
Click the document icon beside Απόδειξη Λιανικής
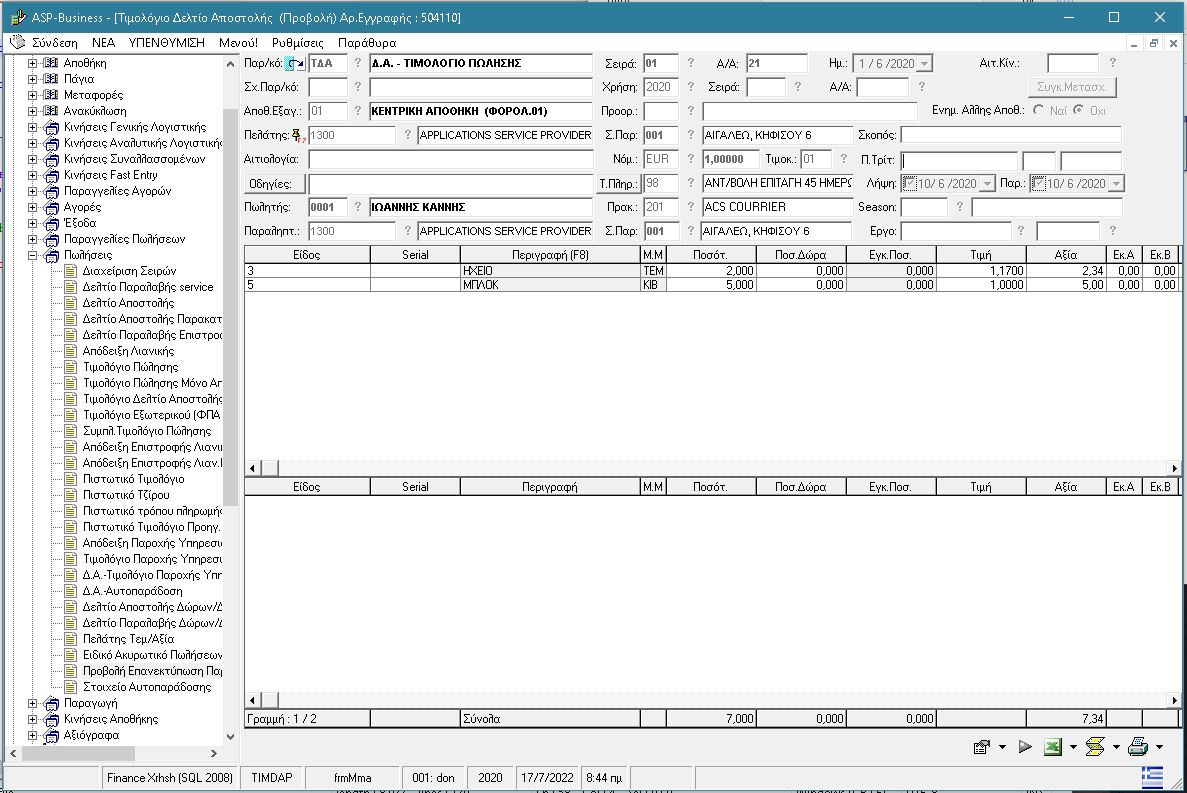[70, 351]
